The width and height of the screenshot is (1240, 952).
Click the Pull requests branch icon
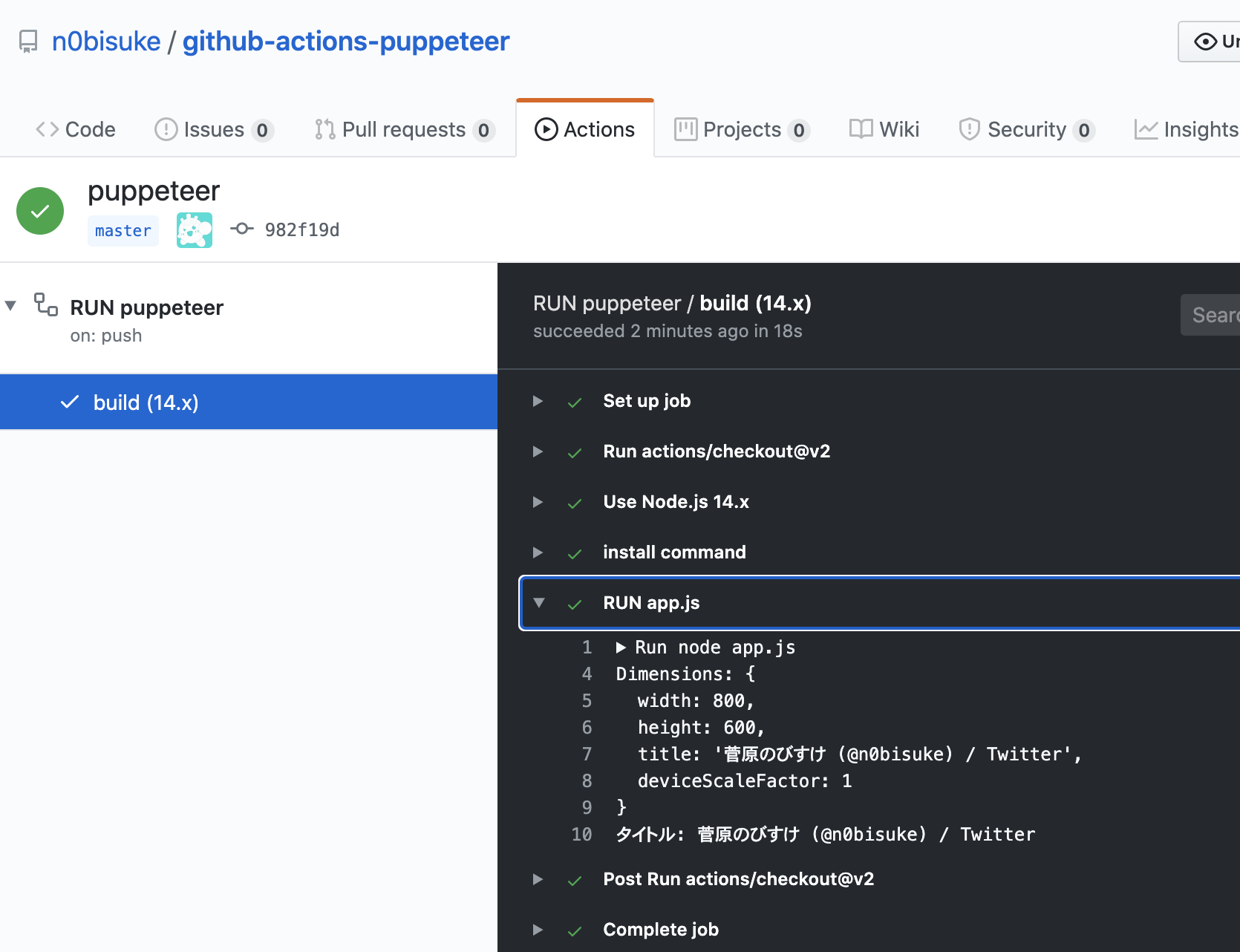pyautogui.click(x=324, y=129)
